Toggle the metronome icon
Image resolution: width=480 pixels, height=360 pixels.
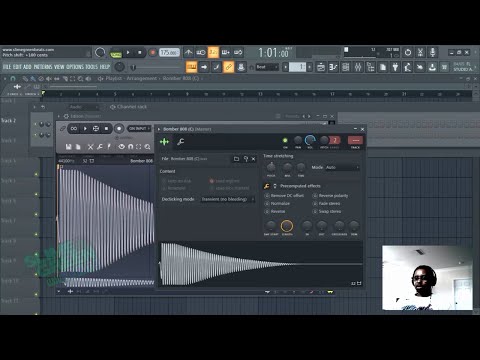click(189, 52)
